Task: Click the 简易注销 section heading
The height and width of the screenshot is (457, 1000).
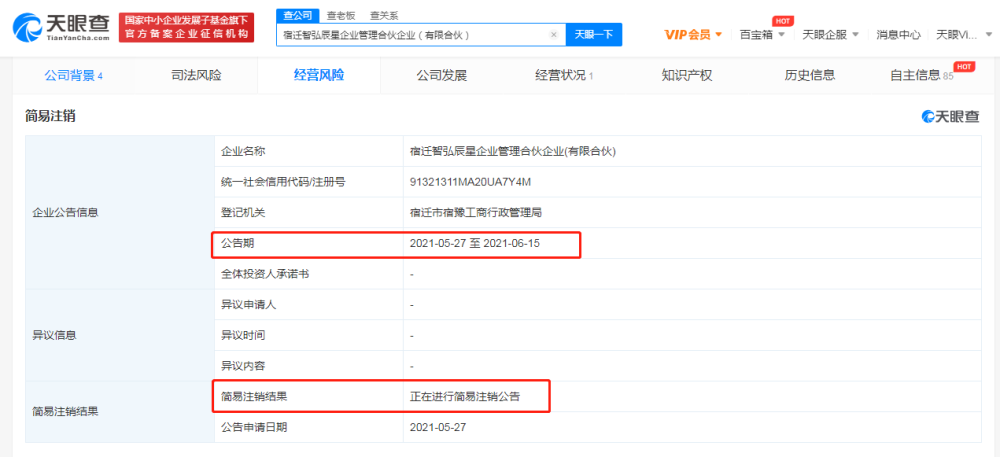Action: click(50, 116)
